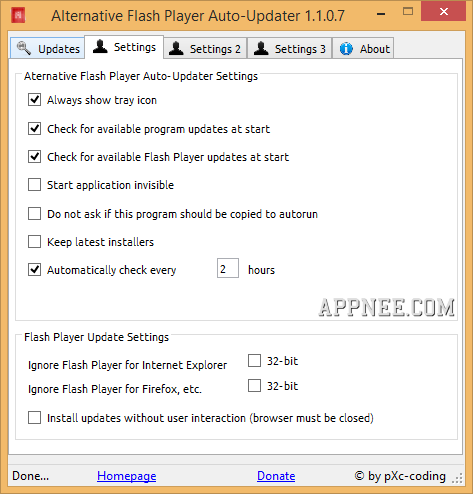Viewport: 473px width, 494px height.
Task: Follow the Donate link
Action: point(276,476)
